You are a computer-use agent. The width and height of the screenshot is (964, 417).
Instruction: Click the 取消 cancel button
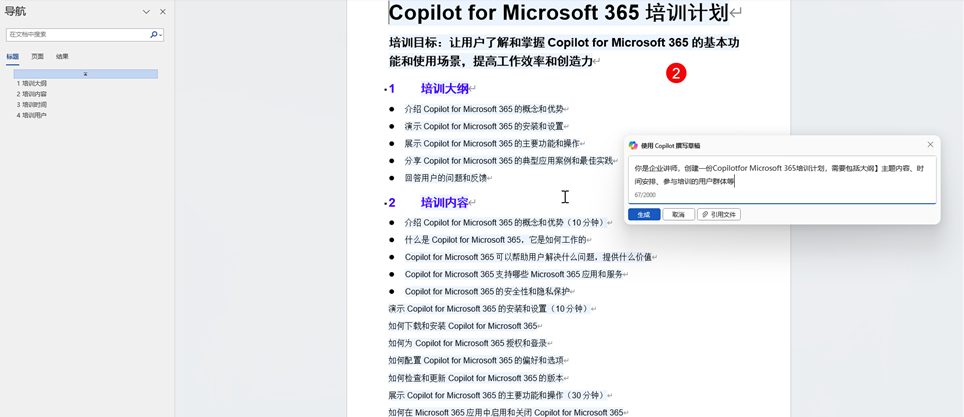(679, 215)
